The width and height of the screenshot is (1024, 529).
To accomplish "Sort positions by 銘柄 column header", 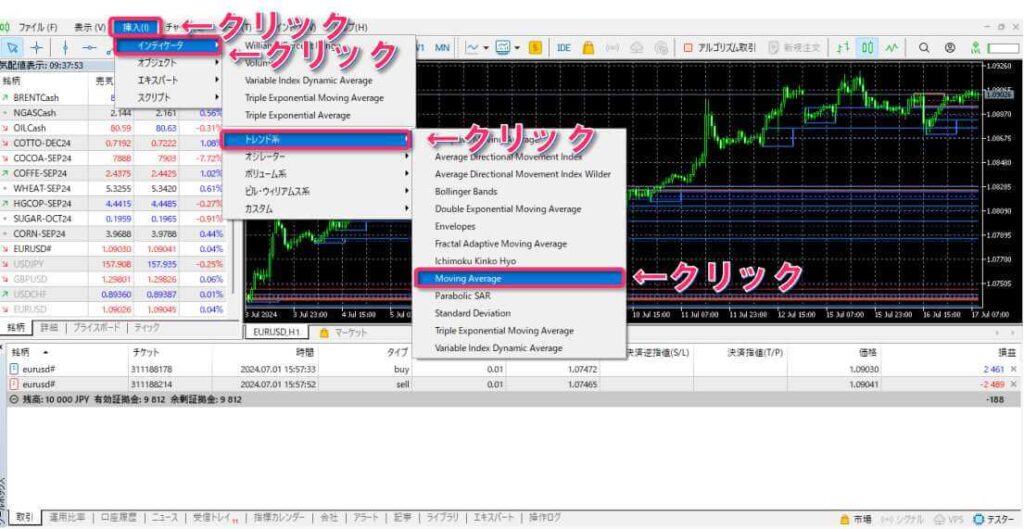I will 30,352.
